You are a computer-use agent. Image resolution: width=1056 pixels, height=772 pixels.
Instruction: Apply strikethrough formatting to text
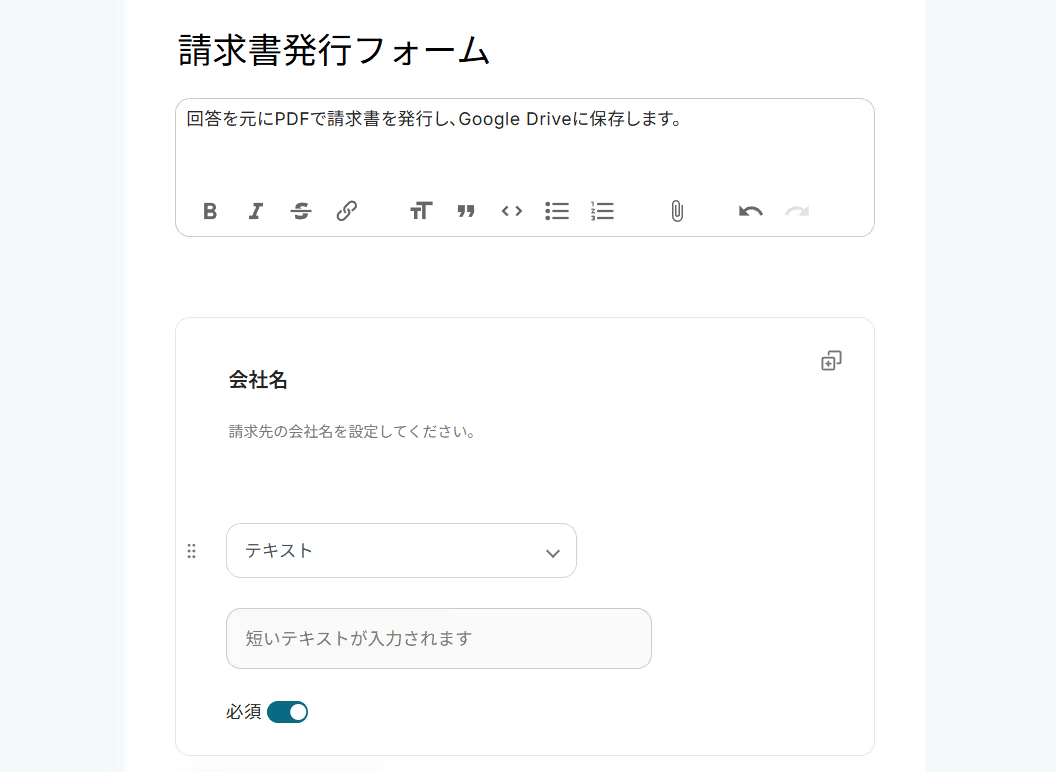pos(301,211)
